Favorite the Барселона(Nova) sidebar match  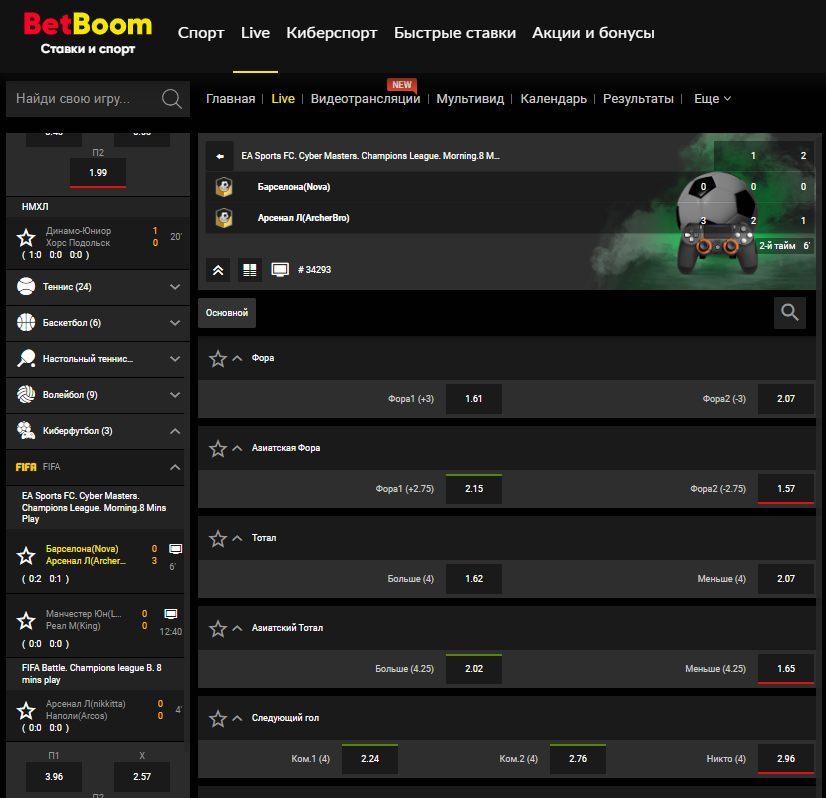pos(26,556)
